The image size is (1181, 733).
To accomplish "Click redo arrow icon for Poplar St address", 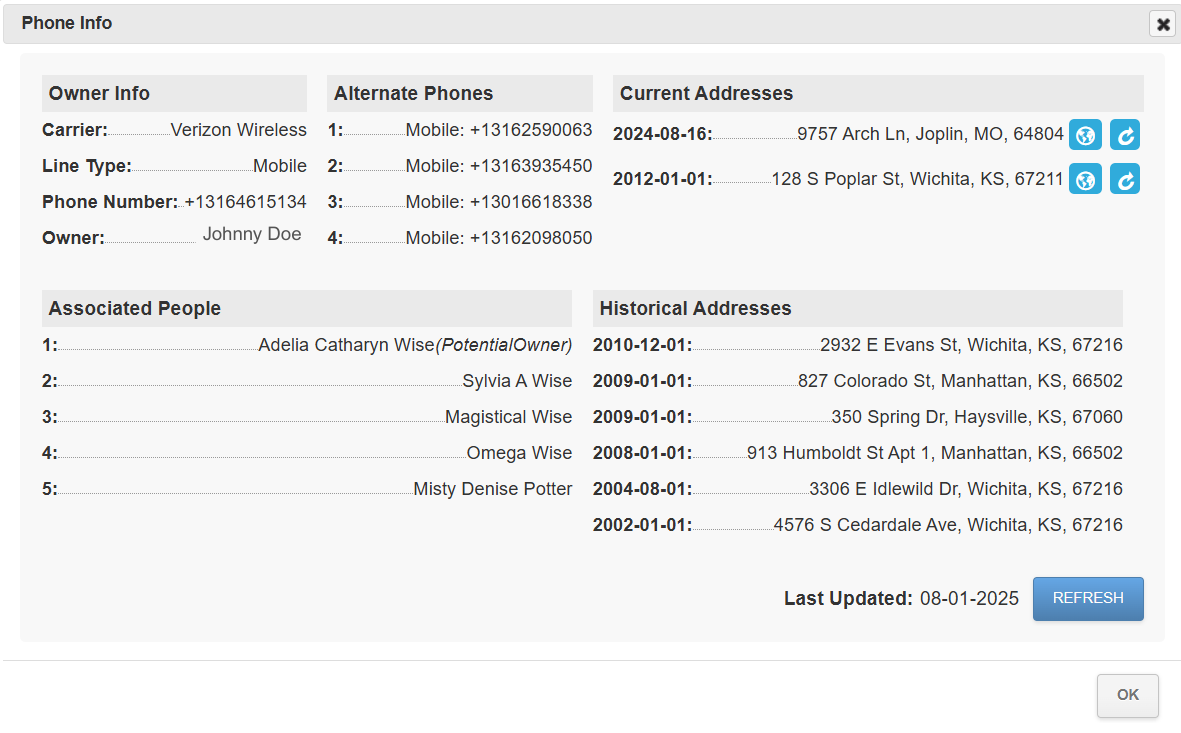I will (x=1125, y=179).
